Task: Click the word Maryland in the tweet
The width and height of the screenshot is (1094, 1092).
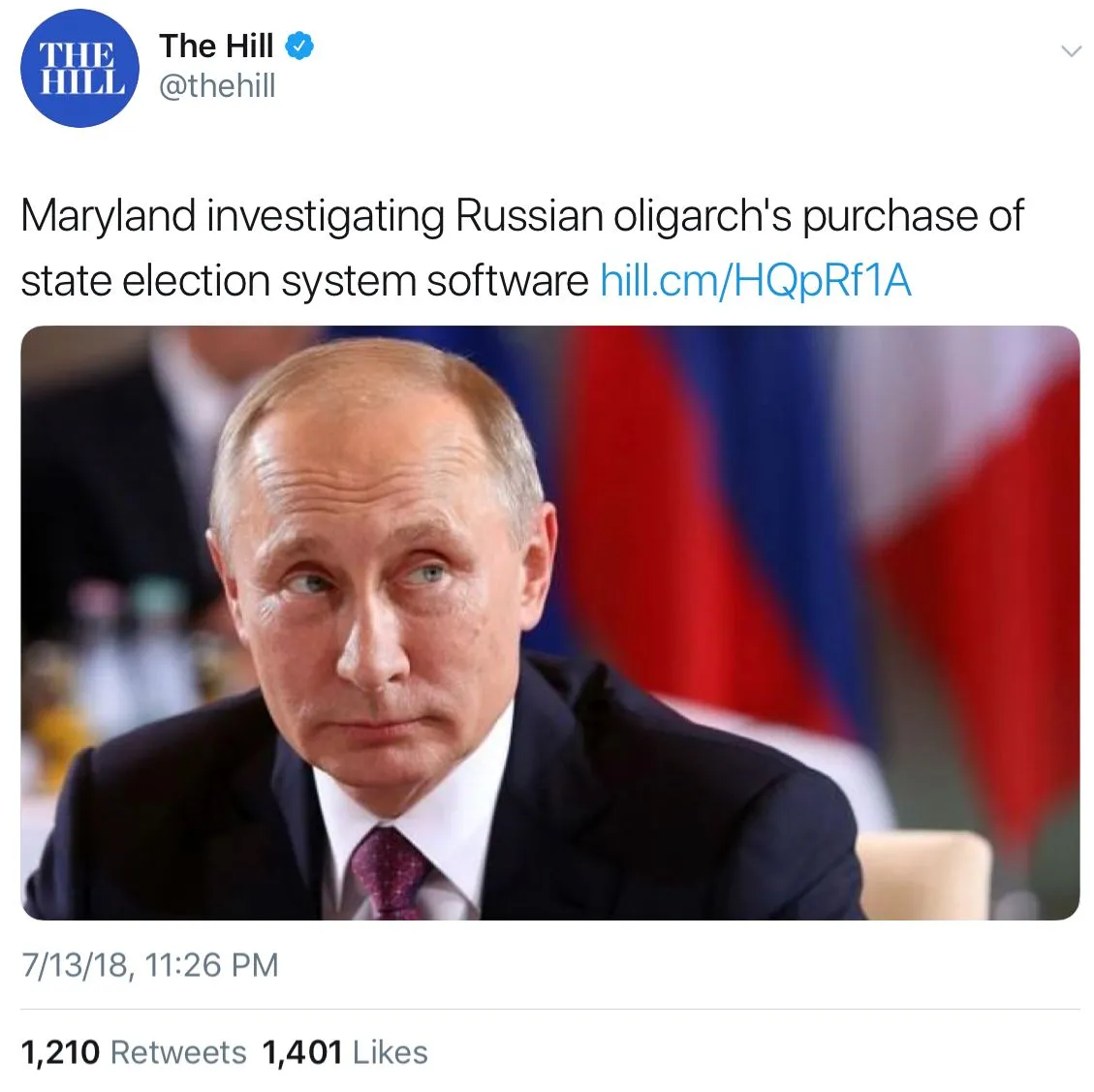Action: point(109,216)
